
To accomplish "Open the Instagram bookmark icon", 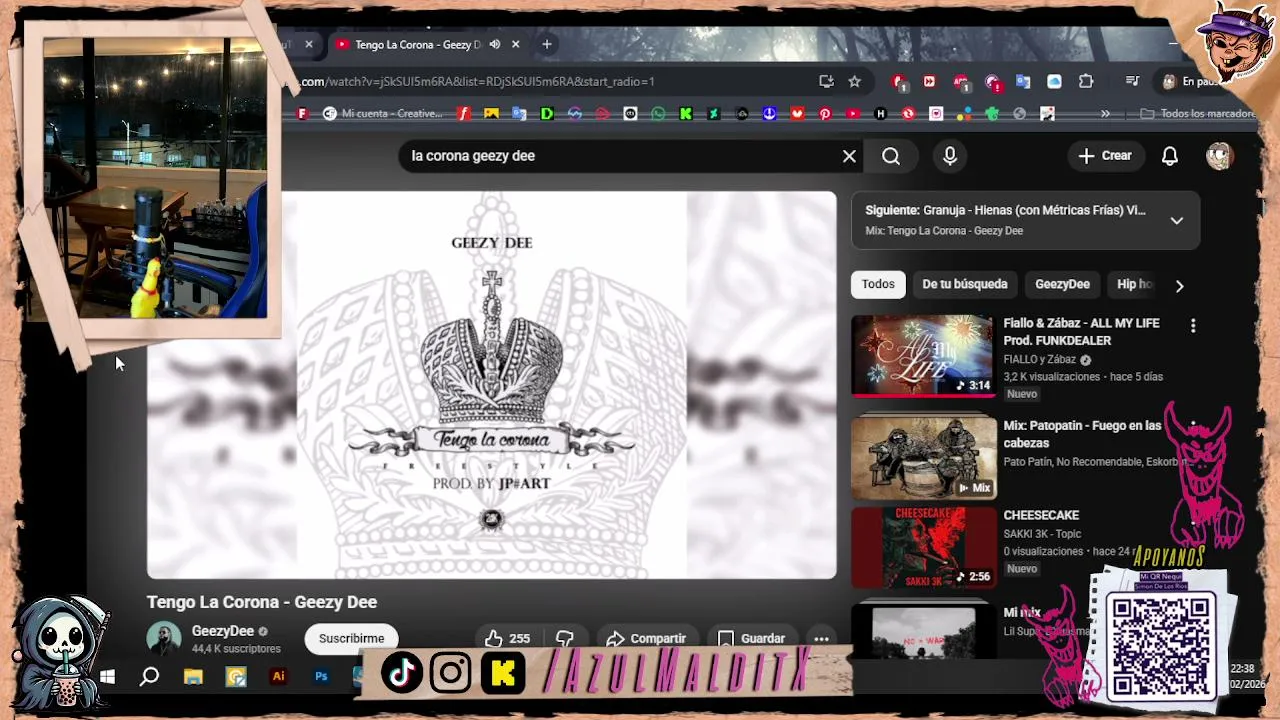I will [x=936, y=114].
